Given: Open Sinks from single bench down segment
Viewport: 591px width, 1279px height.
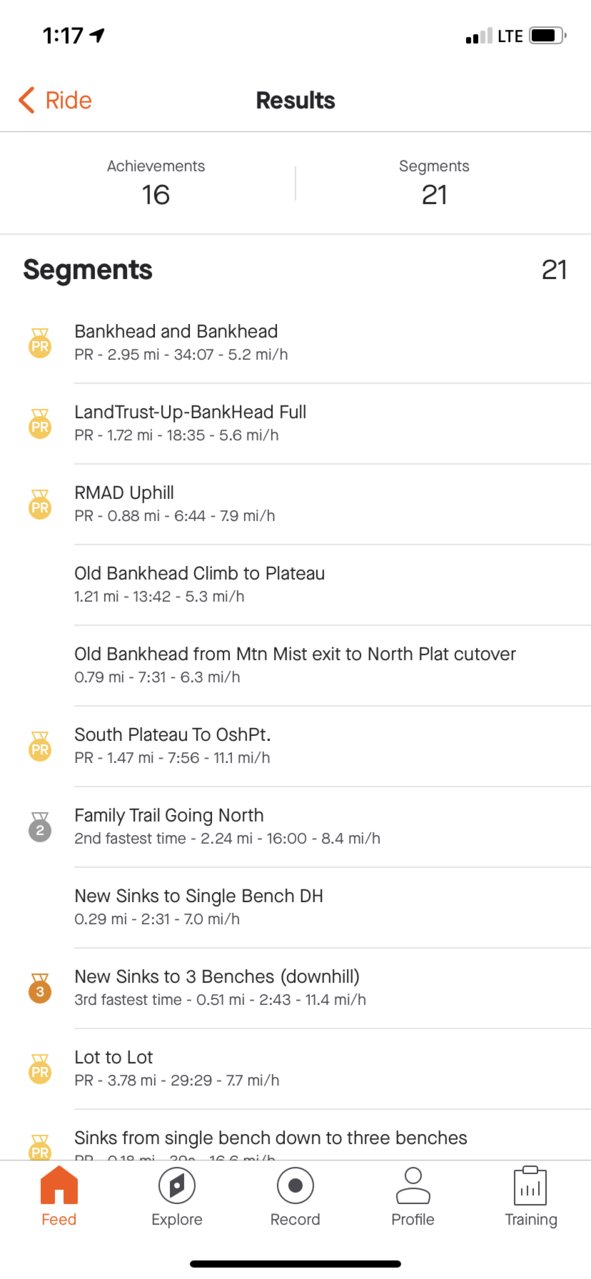Looking at the screenshot, I should tap(296, 1135).
